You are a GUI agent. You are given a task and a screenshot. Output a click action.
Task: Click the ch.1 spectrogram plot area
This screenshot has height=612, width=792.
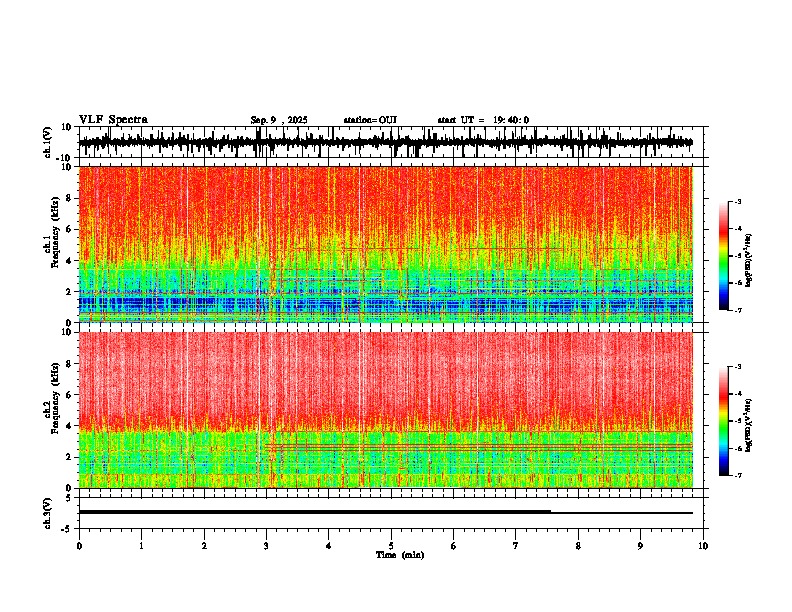[385, 244]
